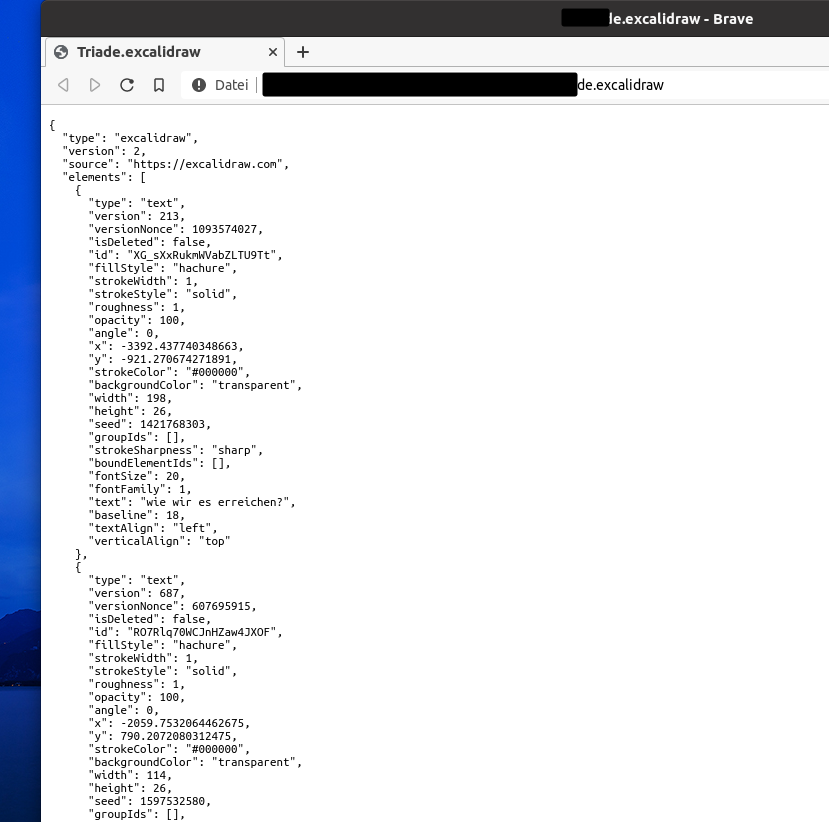
Task: Open a new tab with the plus button
Action: pos(303,52)
